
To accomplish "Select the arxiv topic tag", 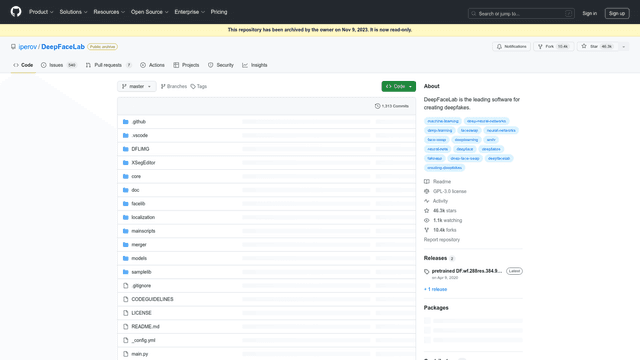I will click(x=491, y=140).
